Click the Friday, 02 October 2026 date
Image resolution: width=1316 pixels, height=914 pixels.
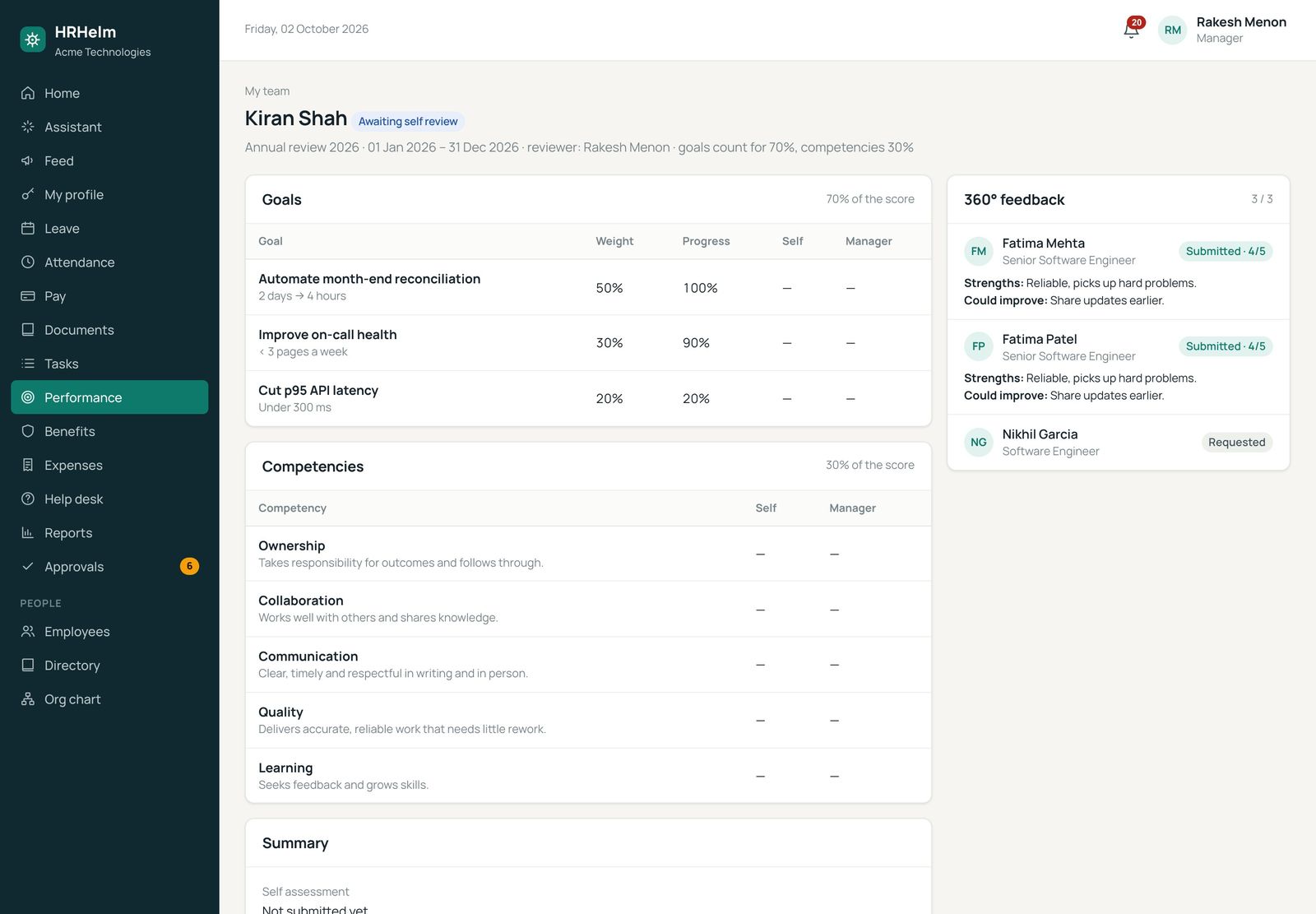click(307, 29)
